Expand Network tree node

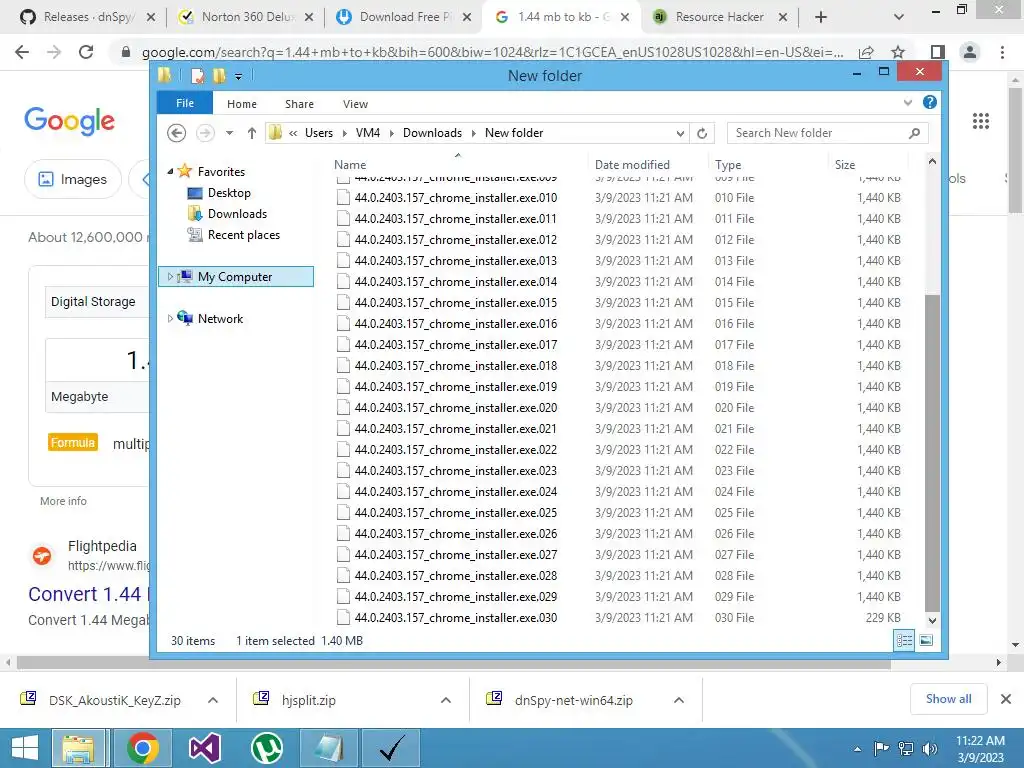[170, 319]
